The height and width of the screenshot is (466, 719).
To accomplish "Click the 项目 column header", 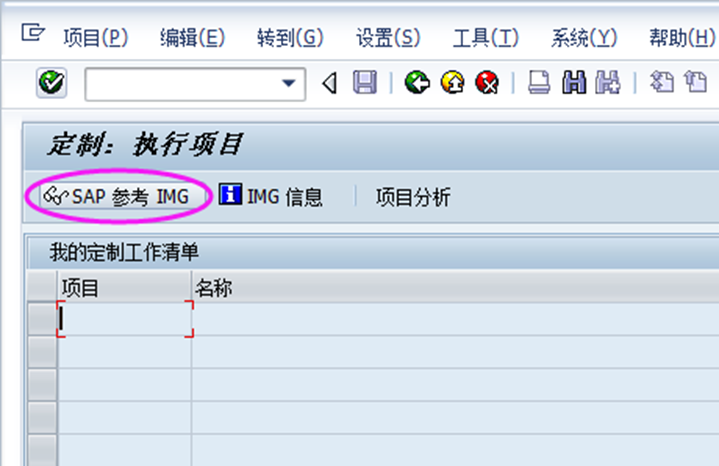I will coord(124,288).
